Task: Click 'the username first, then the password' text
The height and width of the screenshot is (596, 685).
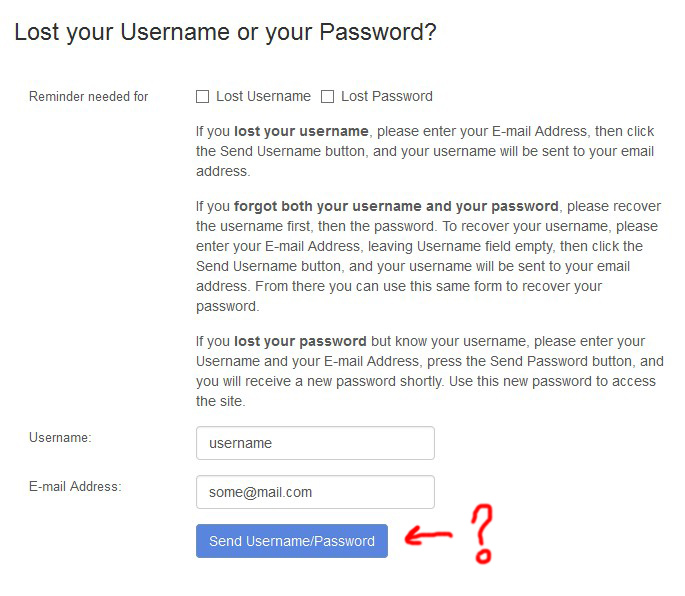Action: pos(315,226)
